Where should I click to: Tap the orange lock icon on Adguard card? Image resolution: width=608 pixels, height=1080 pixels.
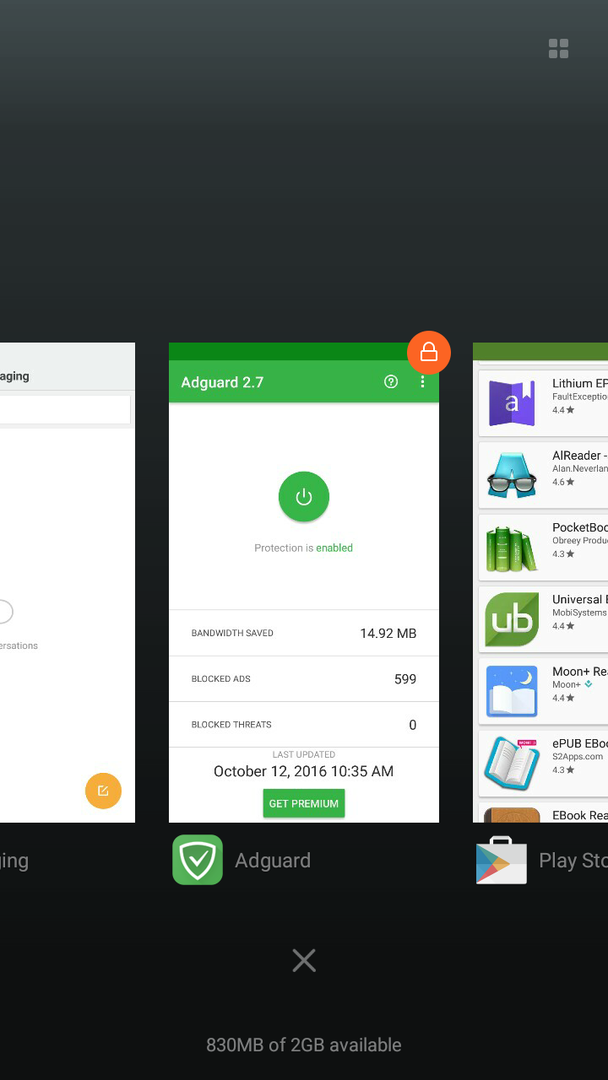tap(428, 352)
